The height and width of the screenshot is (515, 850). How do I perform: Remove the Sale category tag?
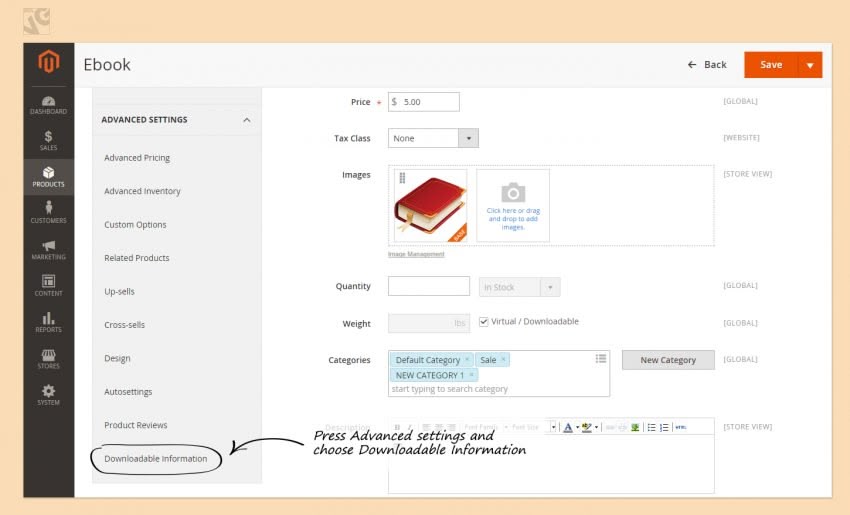[503, 359]
